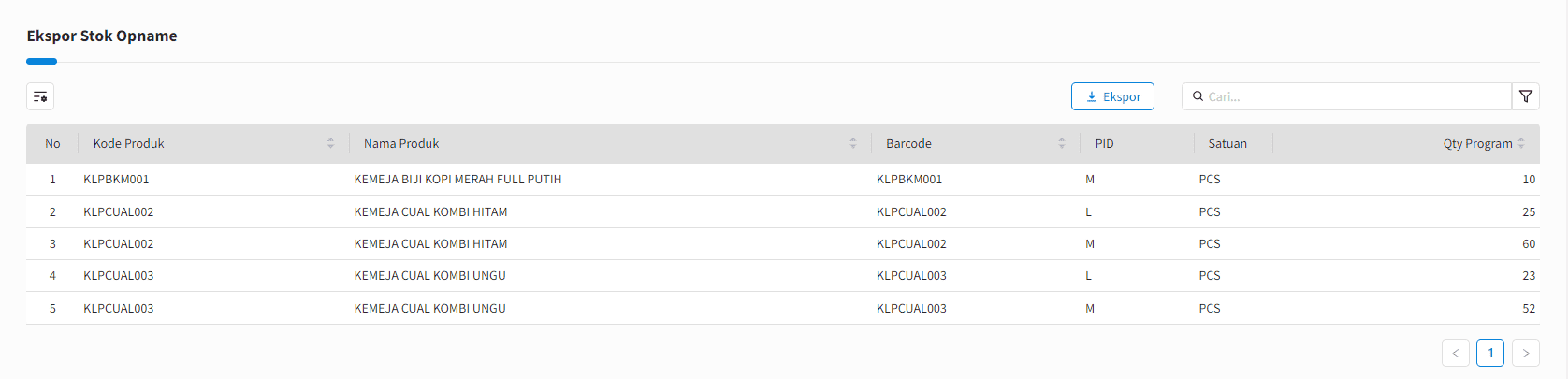Select row 4 KEMEJA CUAL KOMBI UNGU
1568x379 pixels.
pyautogui.click(x=783, y=275)
